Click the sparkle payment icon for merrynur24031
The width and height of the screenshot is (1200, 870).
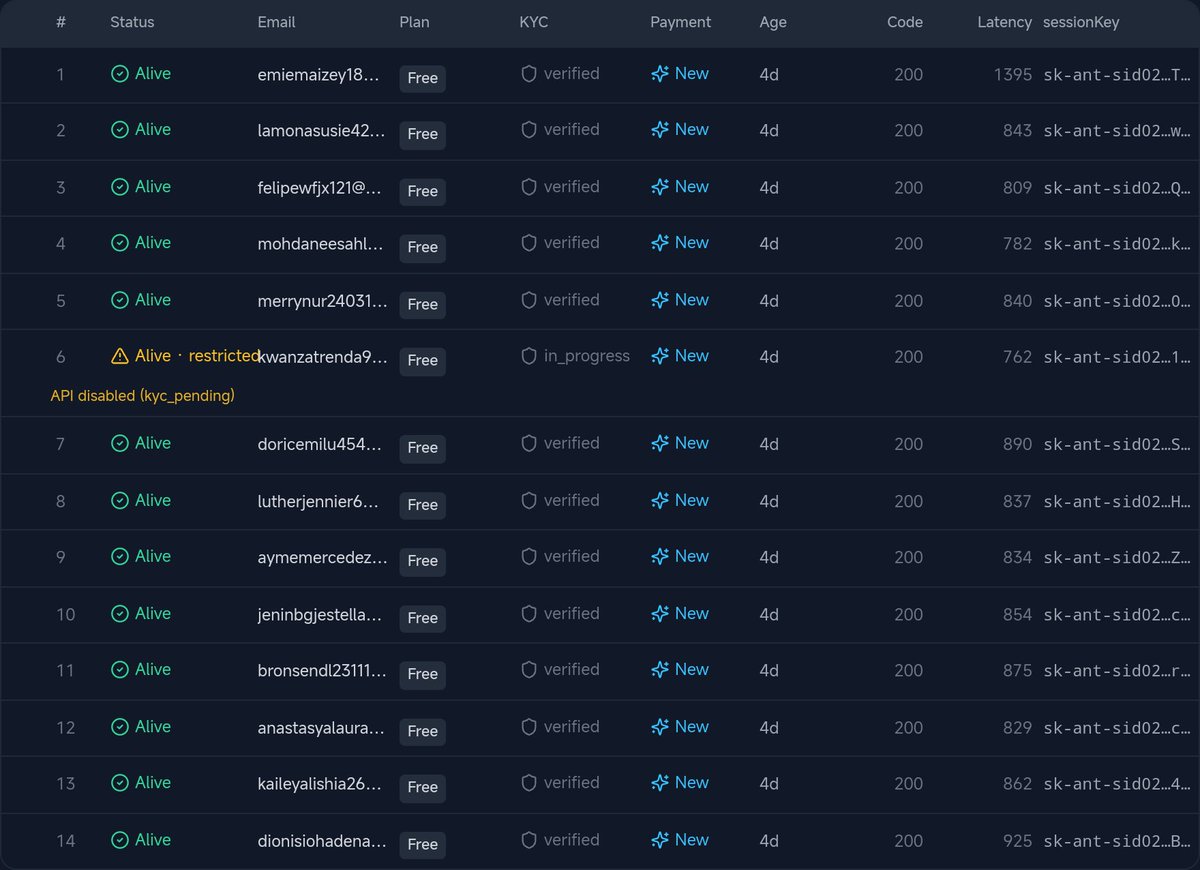point(659,300)
